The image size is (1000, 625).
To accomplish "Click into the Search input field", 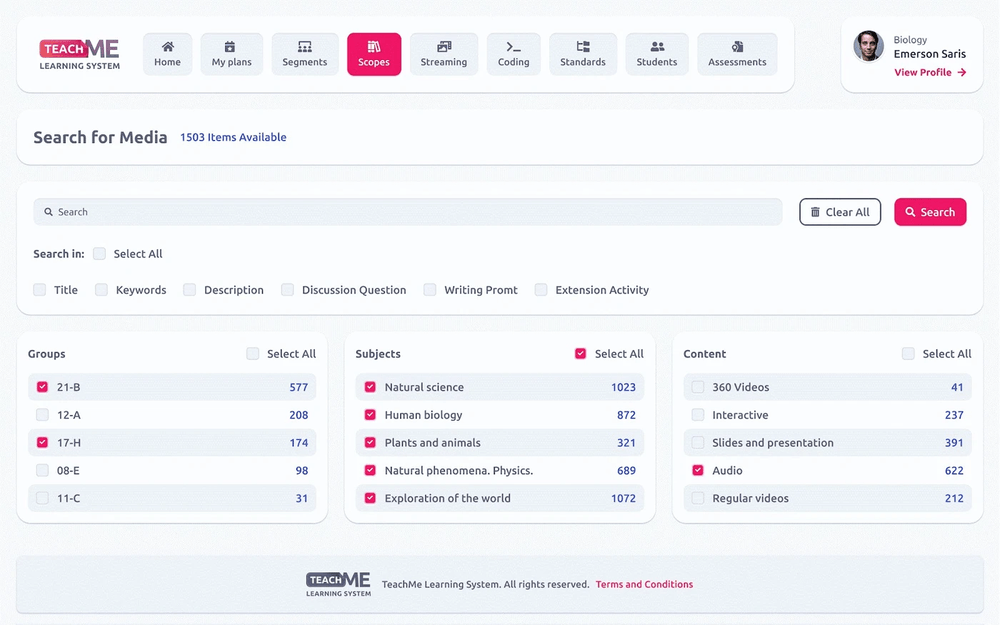I will click(410, 212).
